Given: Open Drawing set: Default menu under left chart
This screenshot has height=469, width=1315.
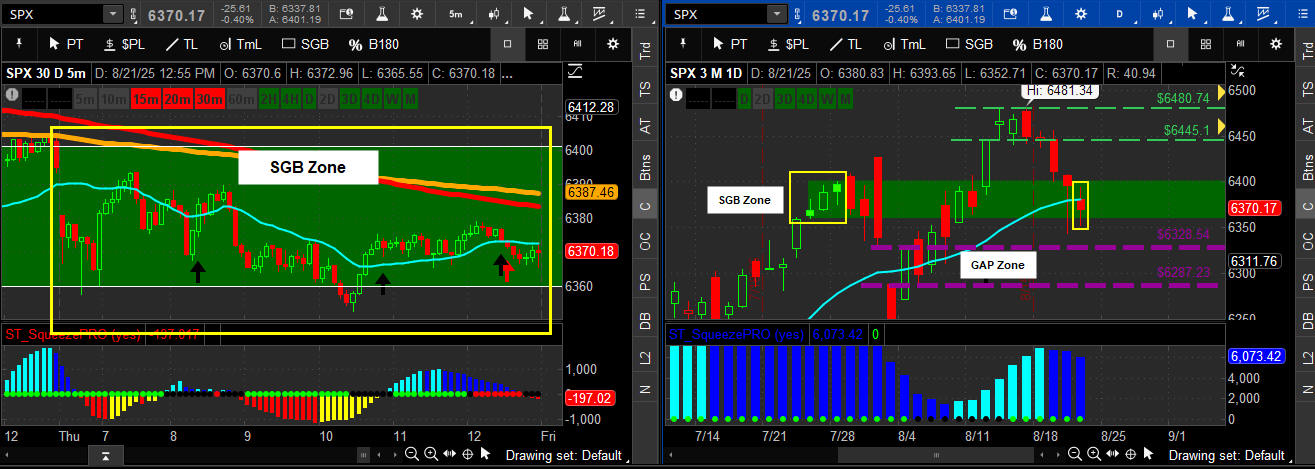Looking at the screenshot, I should click(x=566, y=455).
